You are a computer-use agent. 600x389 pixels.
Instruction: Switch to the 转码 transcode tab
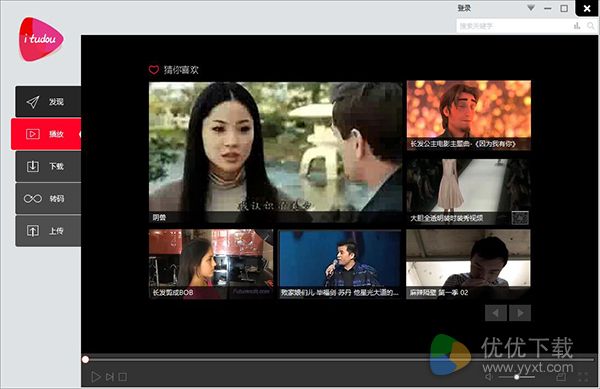click(48, 198)
